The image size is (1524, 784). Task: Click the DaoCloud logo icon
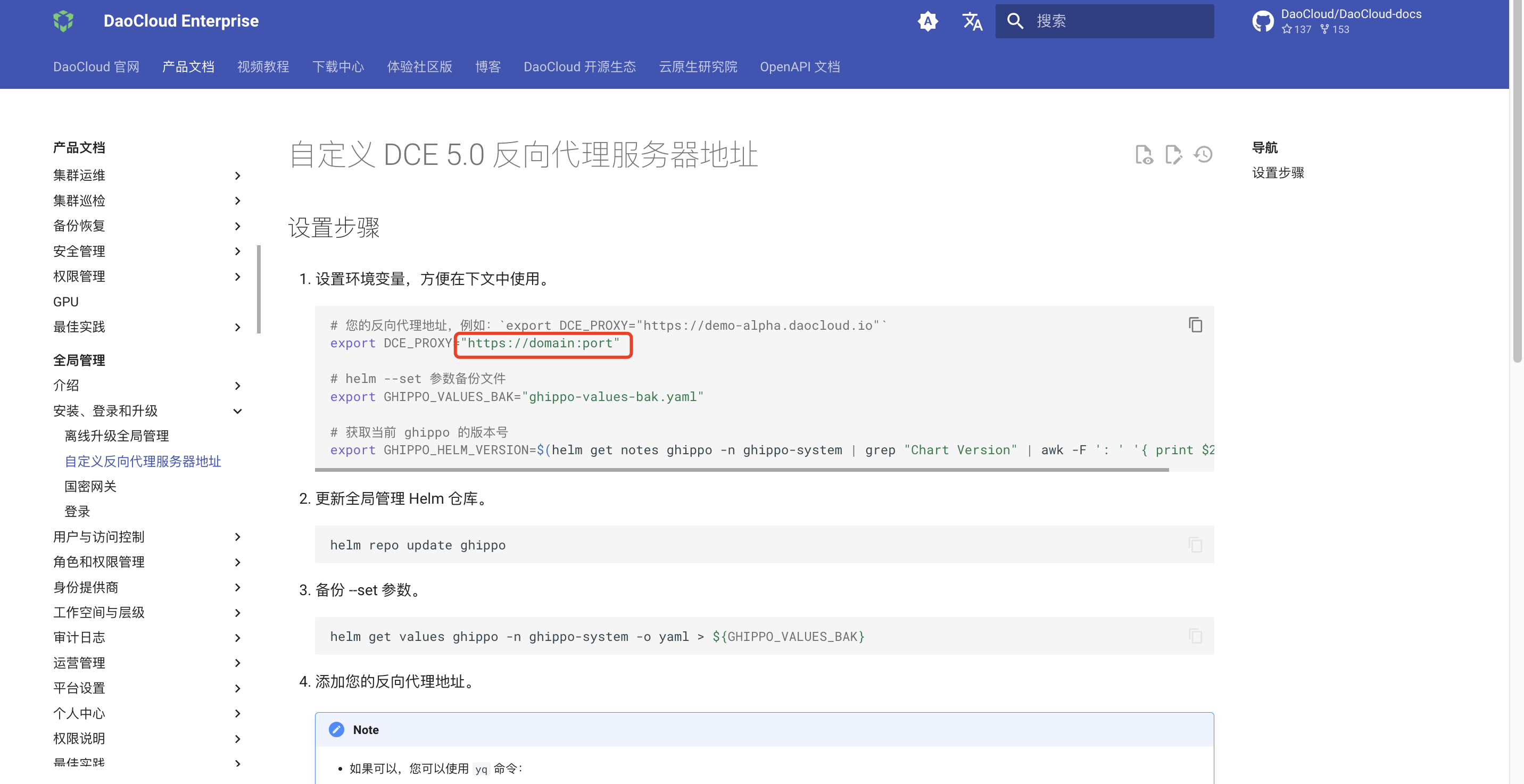[63, 21]
